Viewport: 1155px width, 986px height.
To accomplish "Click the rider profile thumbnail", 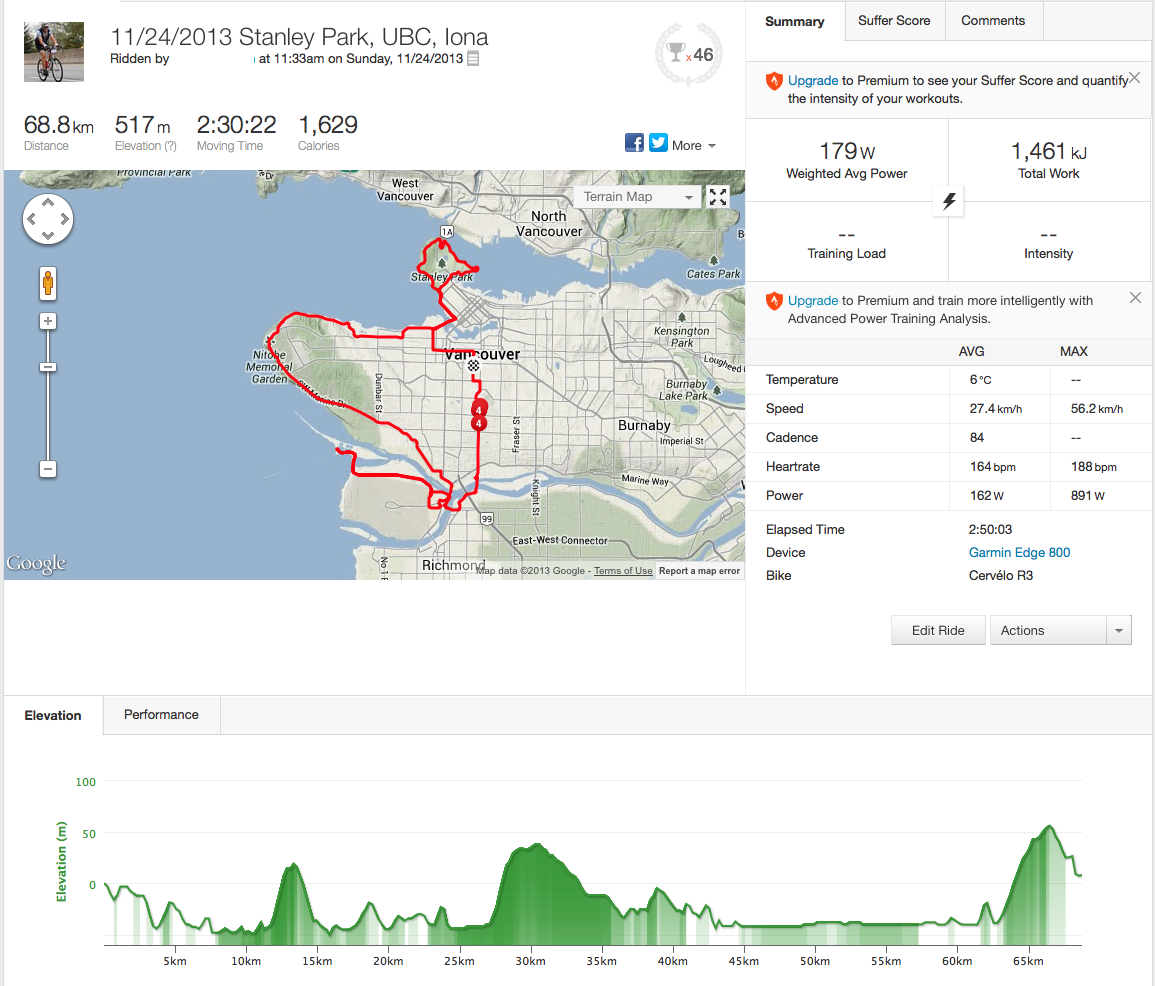I will click(47, 52).
